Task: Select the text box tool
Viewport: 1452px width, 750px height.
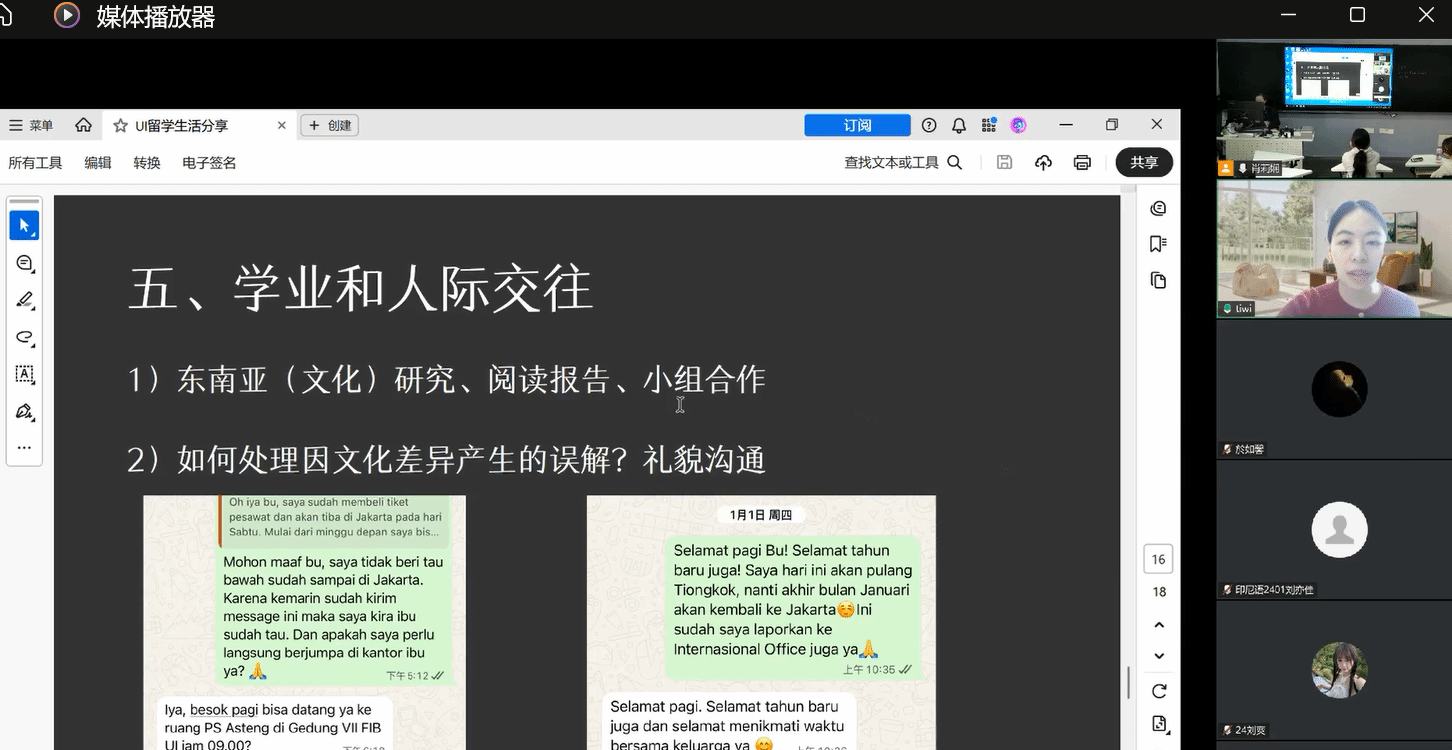Action: (24, 374)
